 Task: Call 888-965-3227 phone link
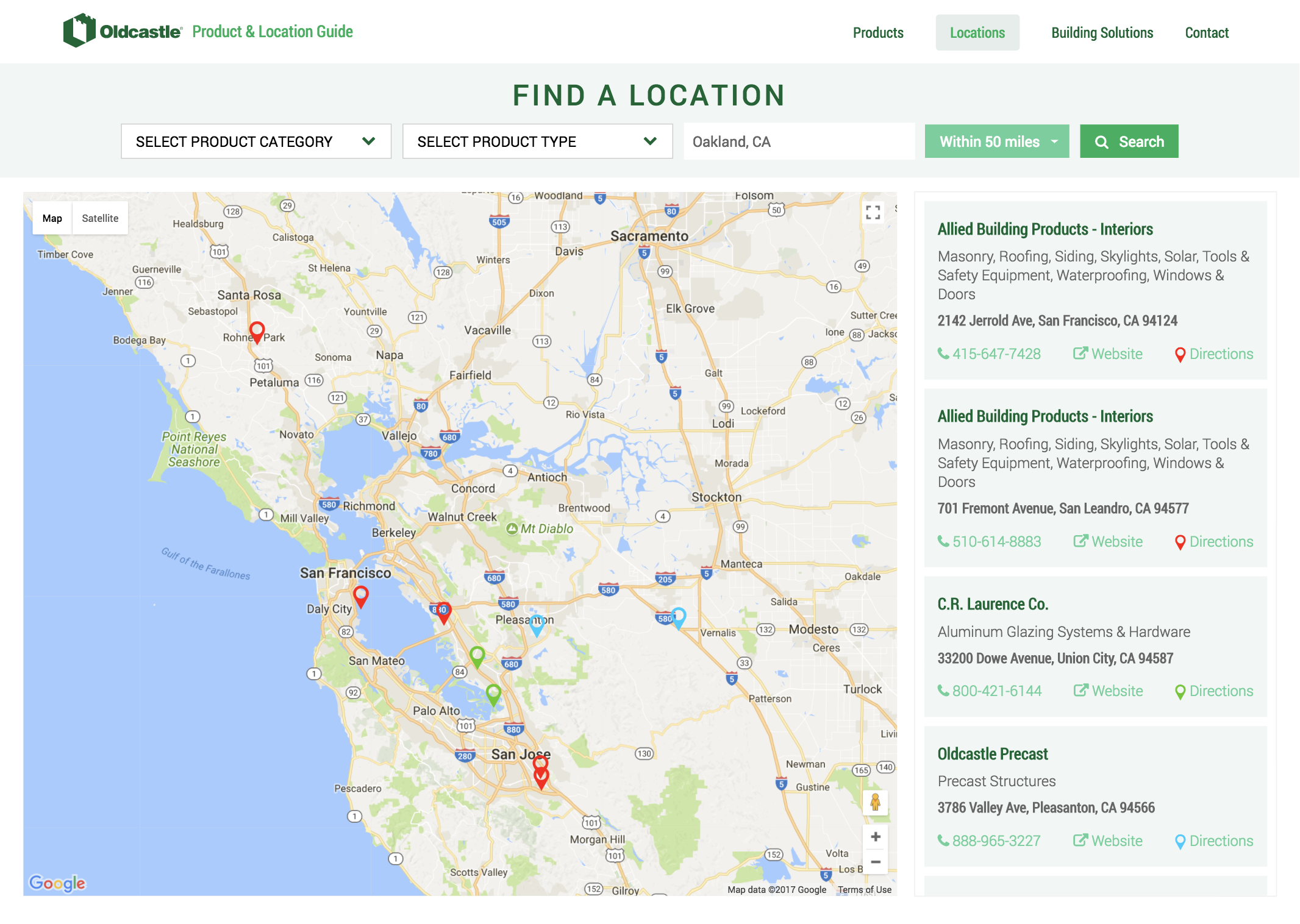click(989, 841)
